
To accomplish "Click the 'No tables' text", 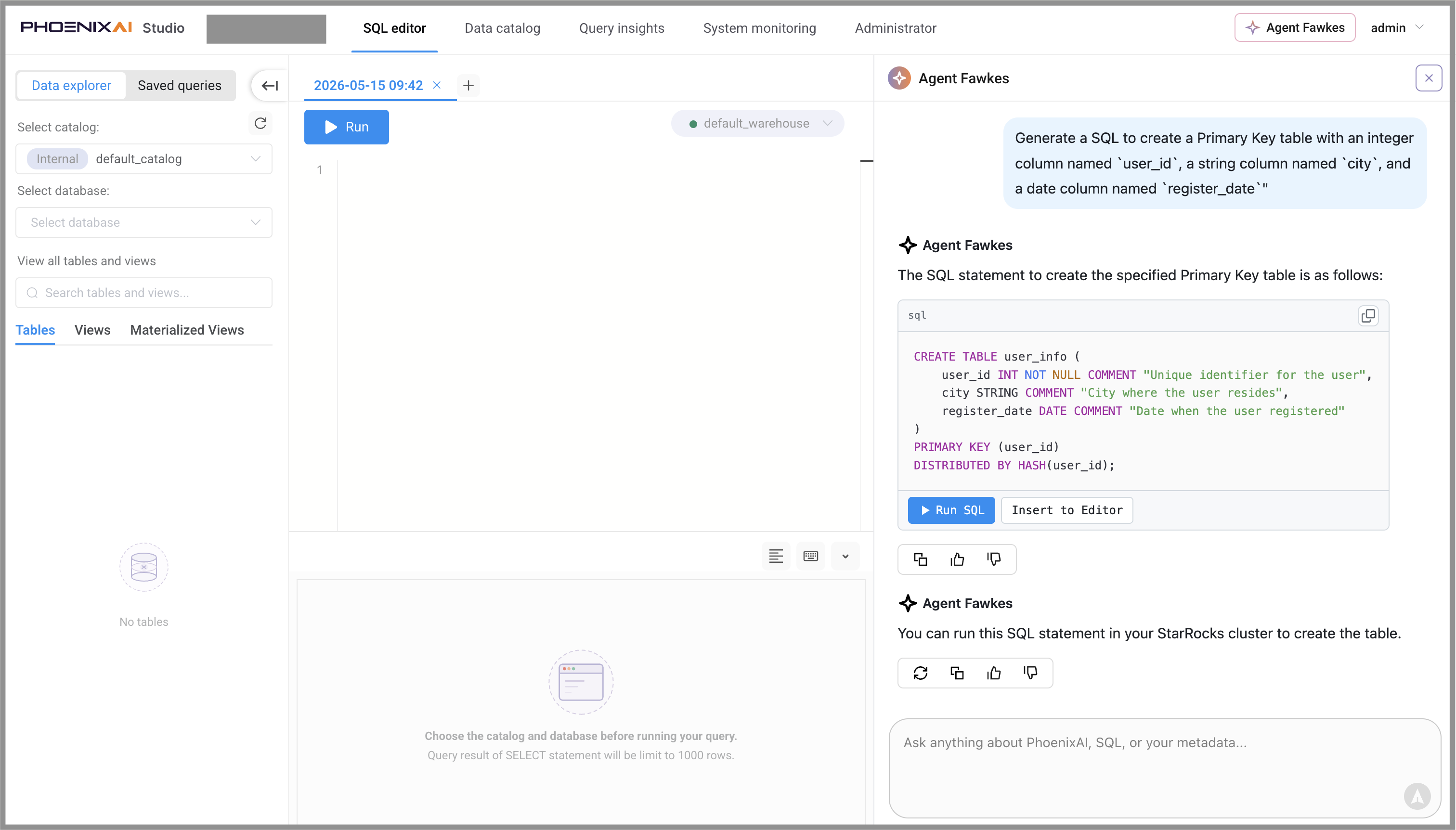I will [143, 622].
